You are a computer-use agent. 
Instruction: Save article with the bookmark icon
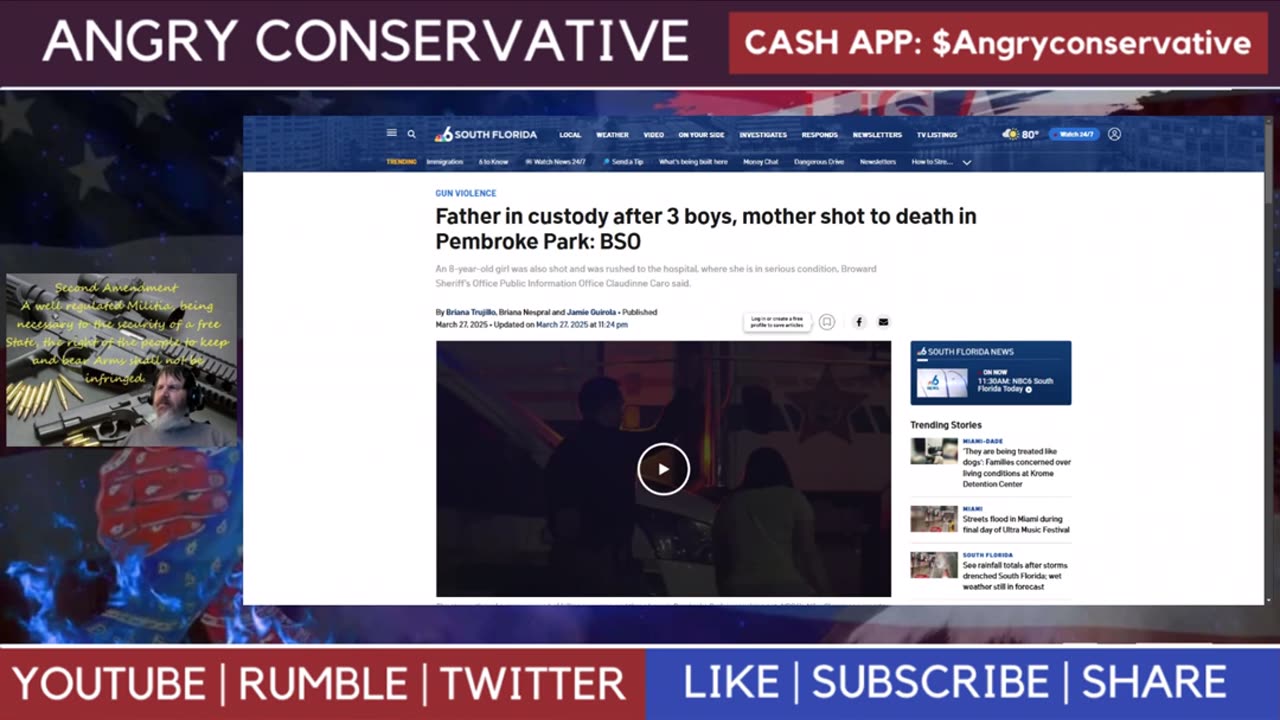tap(827, 322)
